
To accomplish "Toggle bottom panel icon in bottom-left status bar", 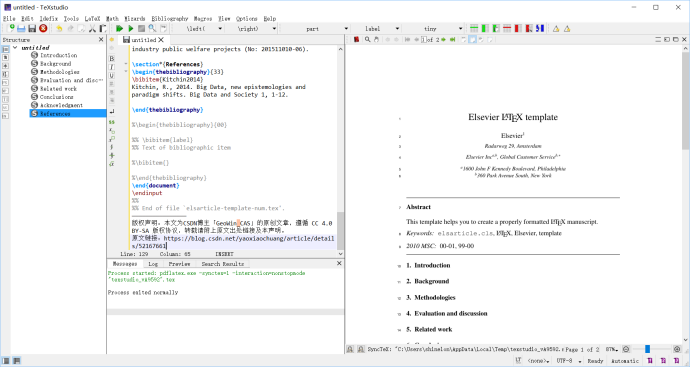I will pos(16,361).
